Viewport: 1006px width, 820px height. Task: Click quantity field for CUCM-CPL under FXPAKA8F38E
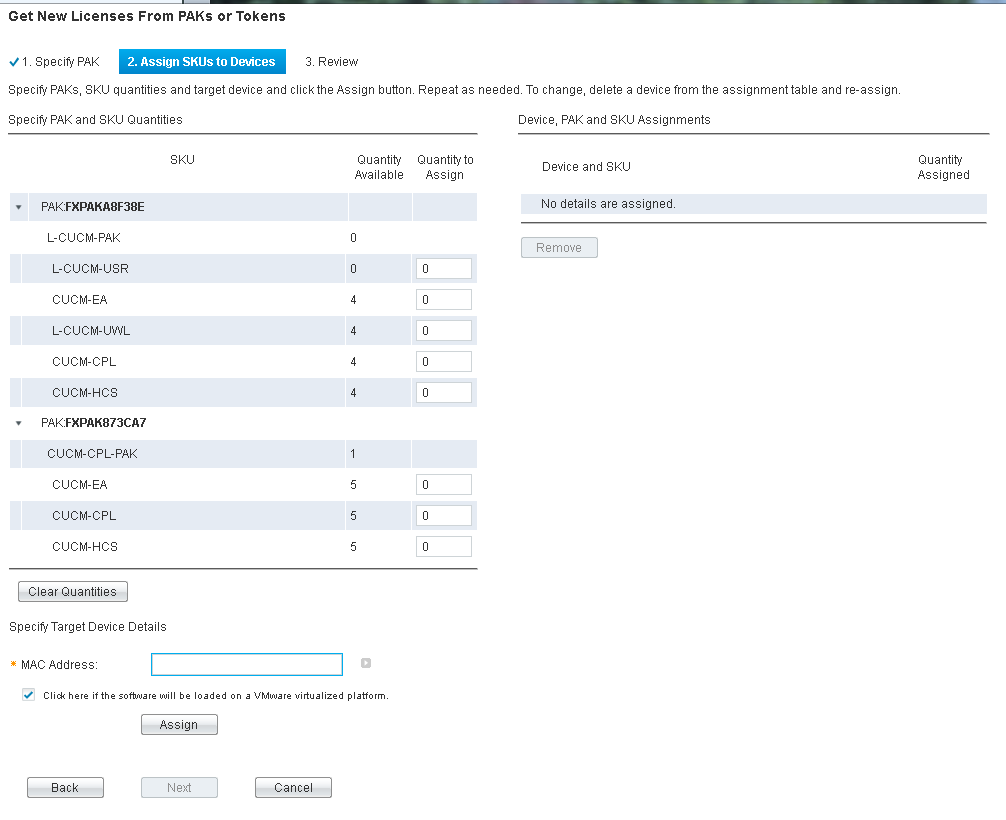pos(443,361)
